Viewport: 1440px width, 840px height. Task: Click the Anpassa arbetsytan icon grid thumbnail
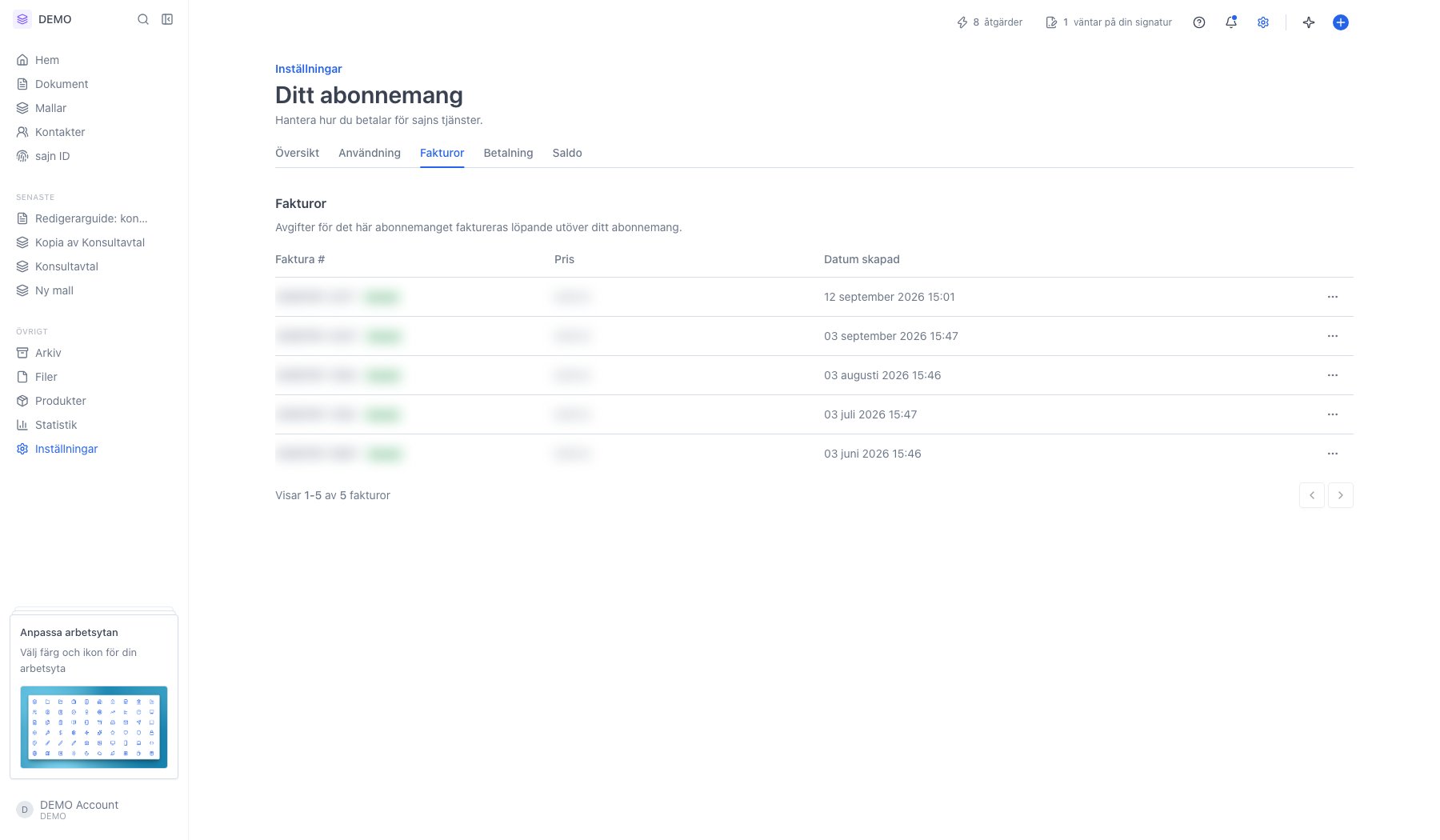click(x=94, y=727)
